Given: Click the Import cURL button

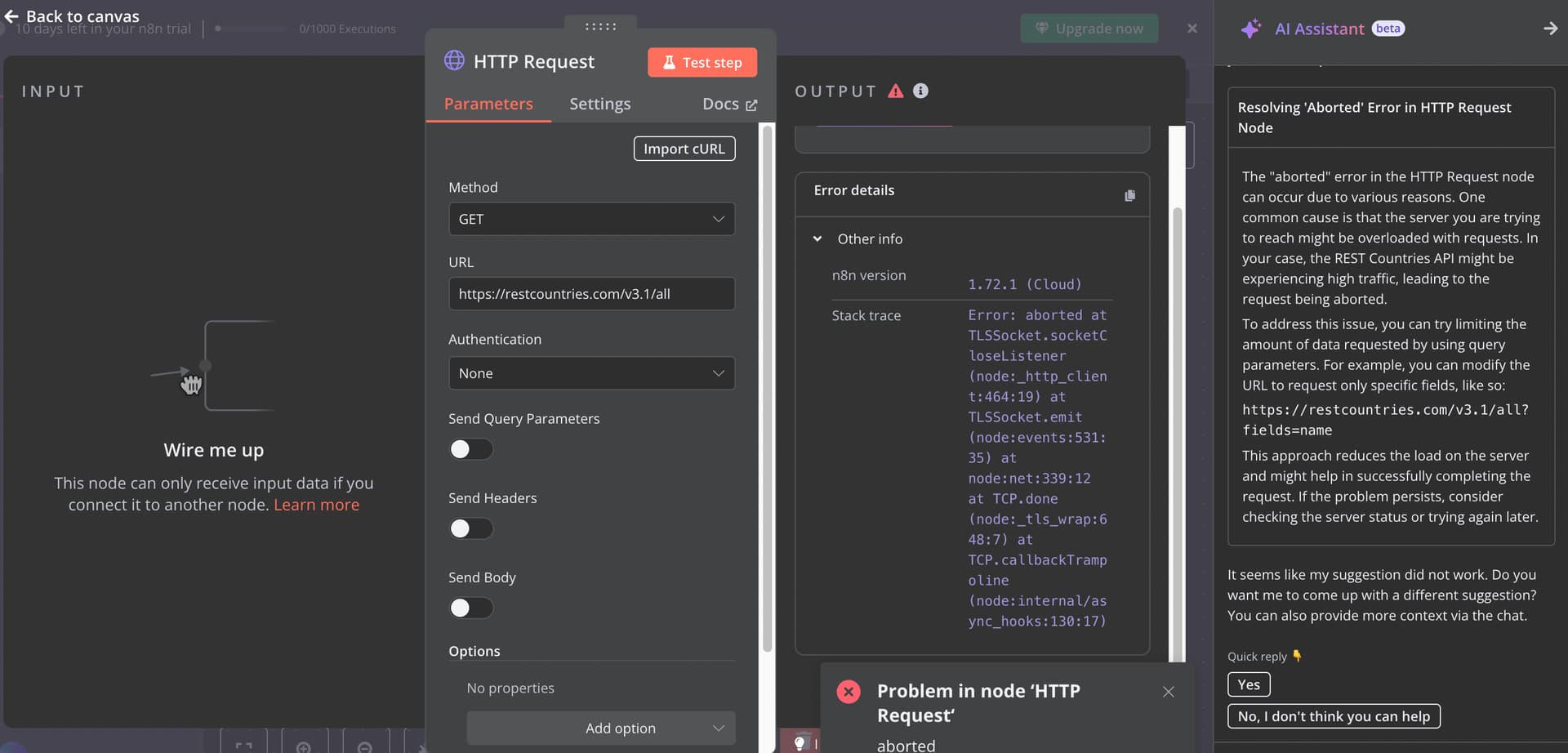Looking at the screenshot, I should 684,149.
